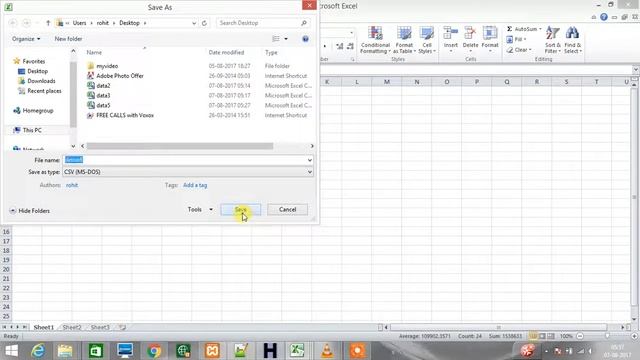Click the Forward navigation arrow in dialog

(x=26, y=23)
